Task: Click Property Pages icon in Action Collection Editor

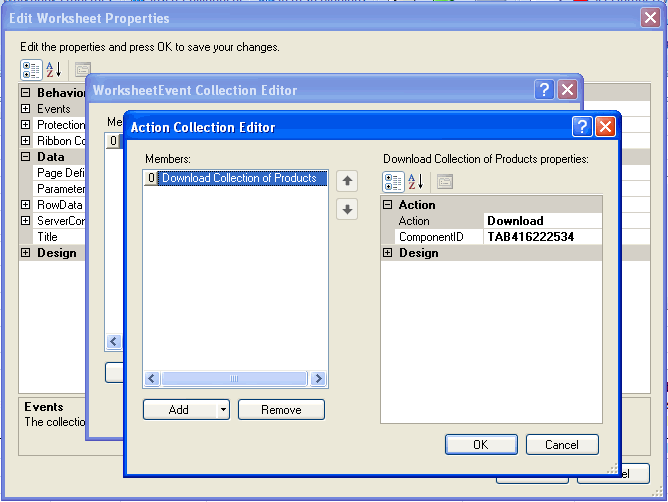Action: (x=445, y=182)
